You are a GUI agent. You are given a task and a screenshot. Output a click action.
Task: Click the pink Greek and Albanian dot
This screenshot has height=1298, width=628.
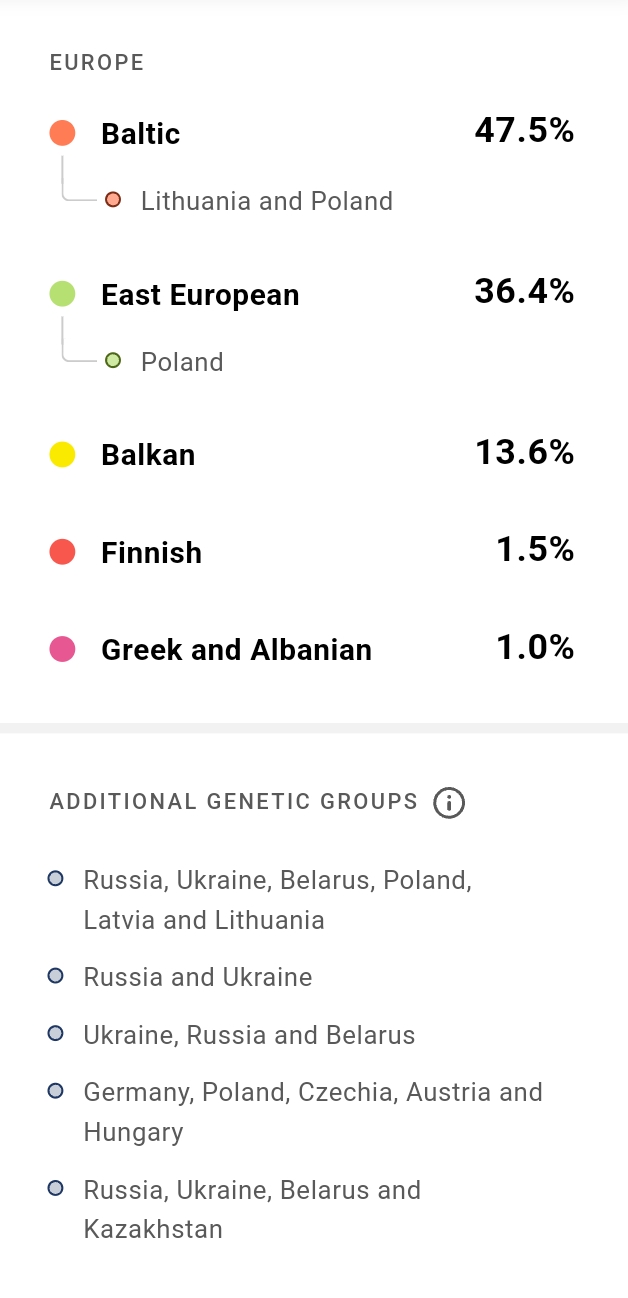pyautogui.click(x=63, y=650)
